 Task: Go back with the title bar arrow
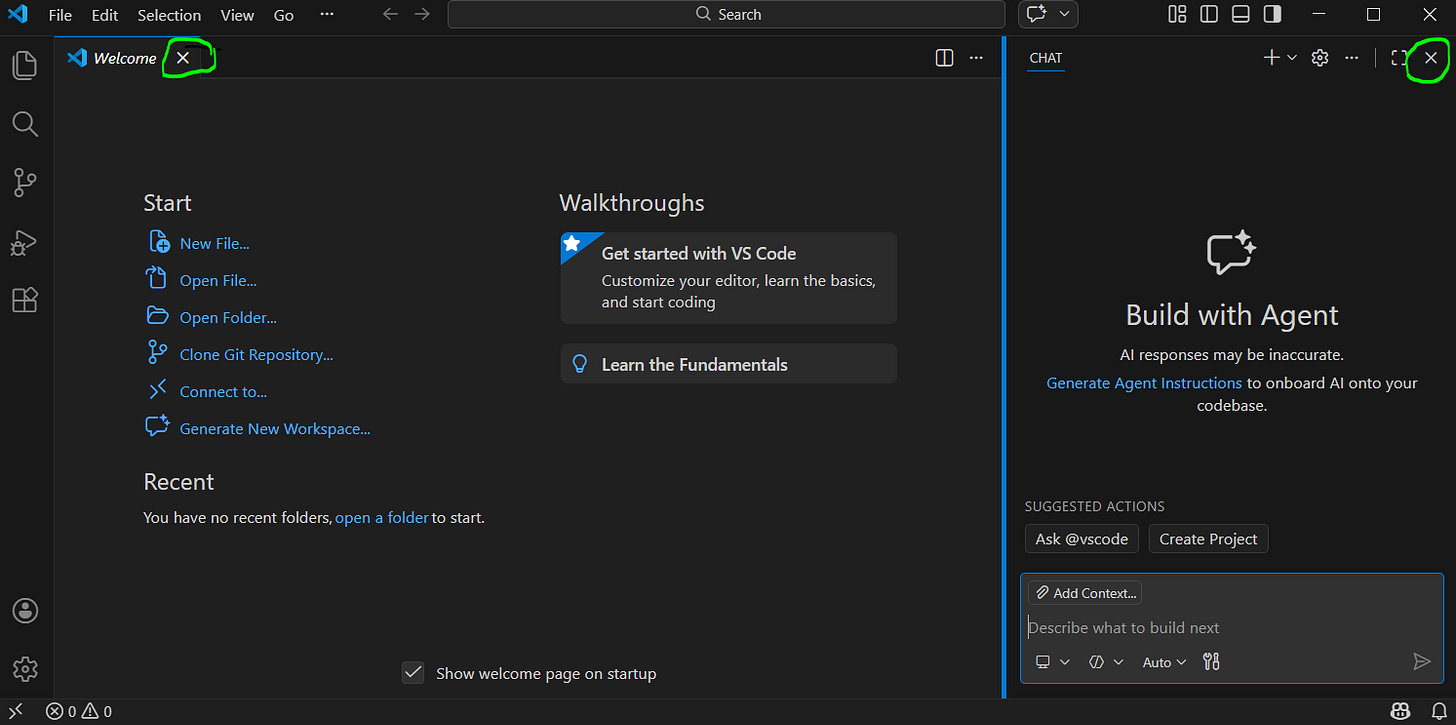point(390,14)
